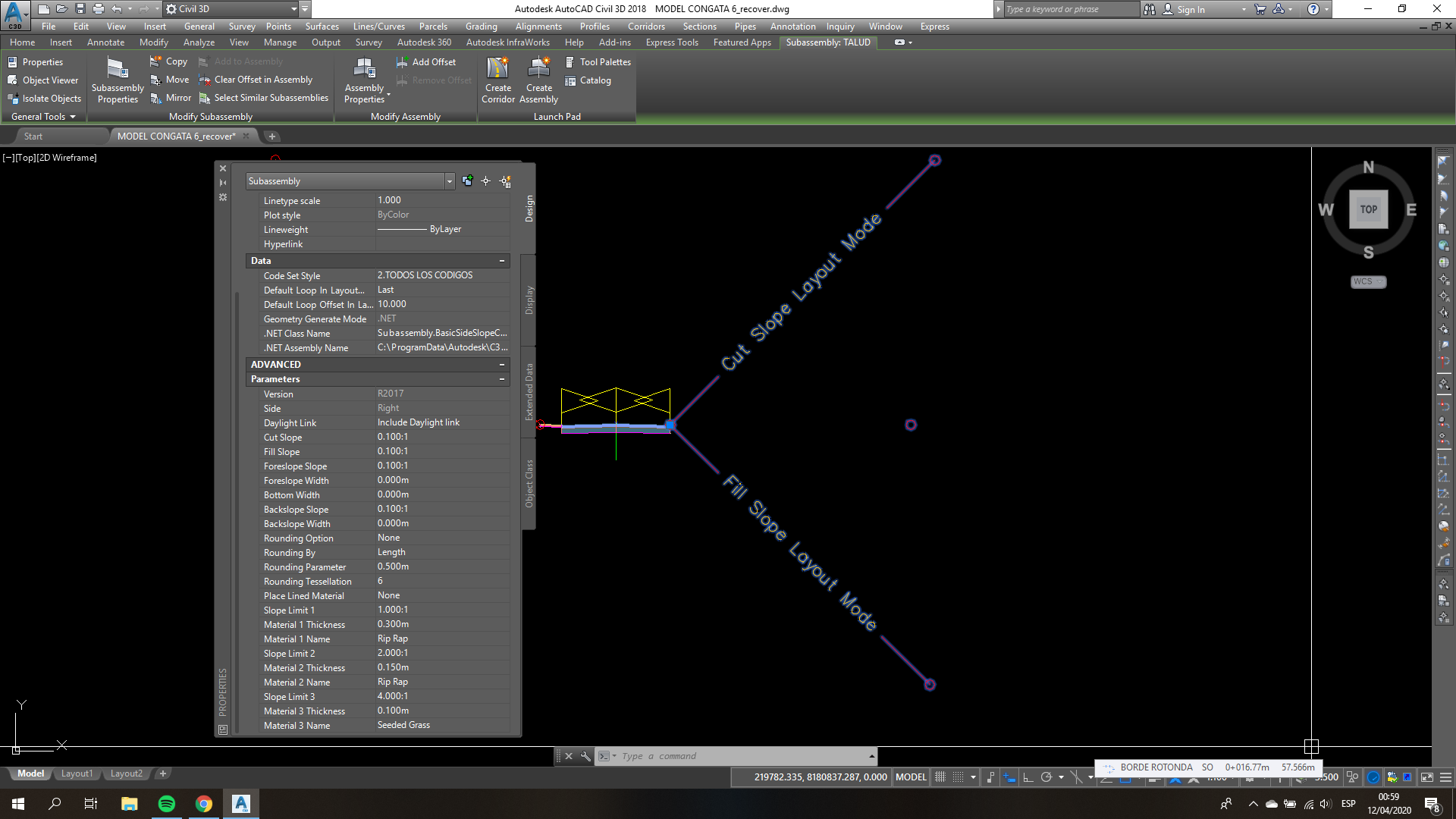Click the Quick Select icon in Properties palette
This screenshot has height=819, width=1456.
coord(505,181)
